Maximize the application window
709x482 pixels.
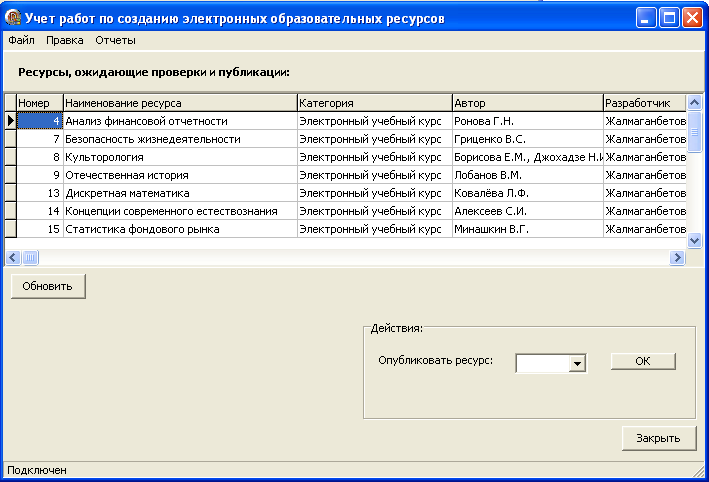click(668, 18)
